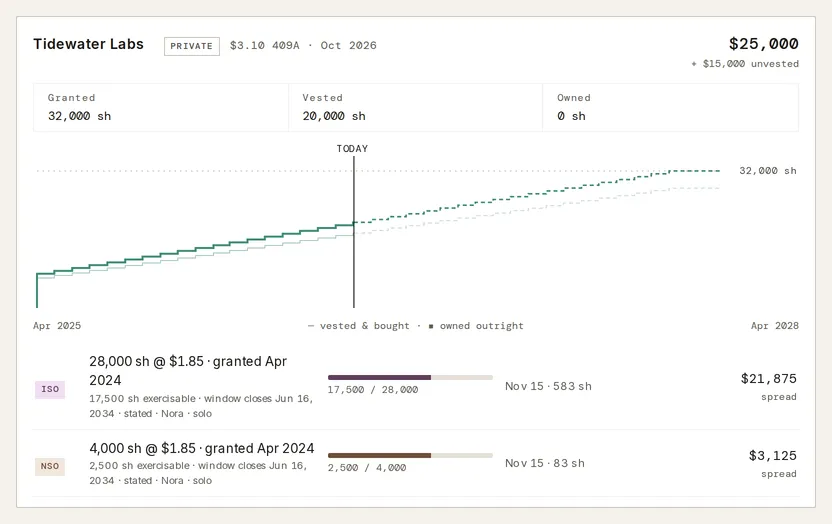Click the 17,500 / 28,000 progress text
Image resolution: width=832 pixels, height=524 pixels.
373,390
